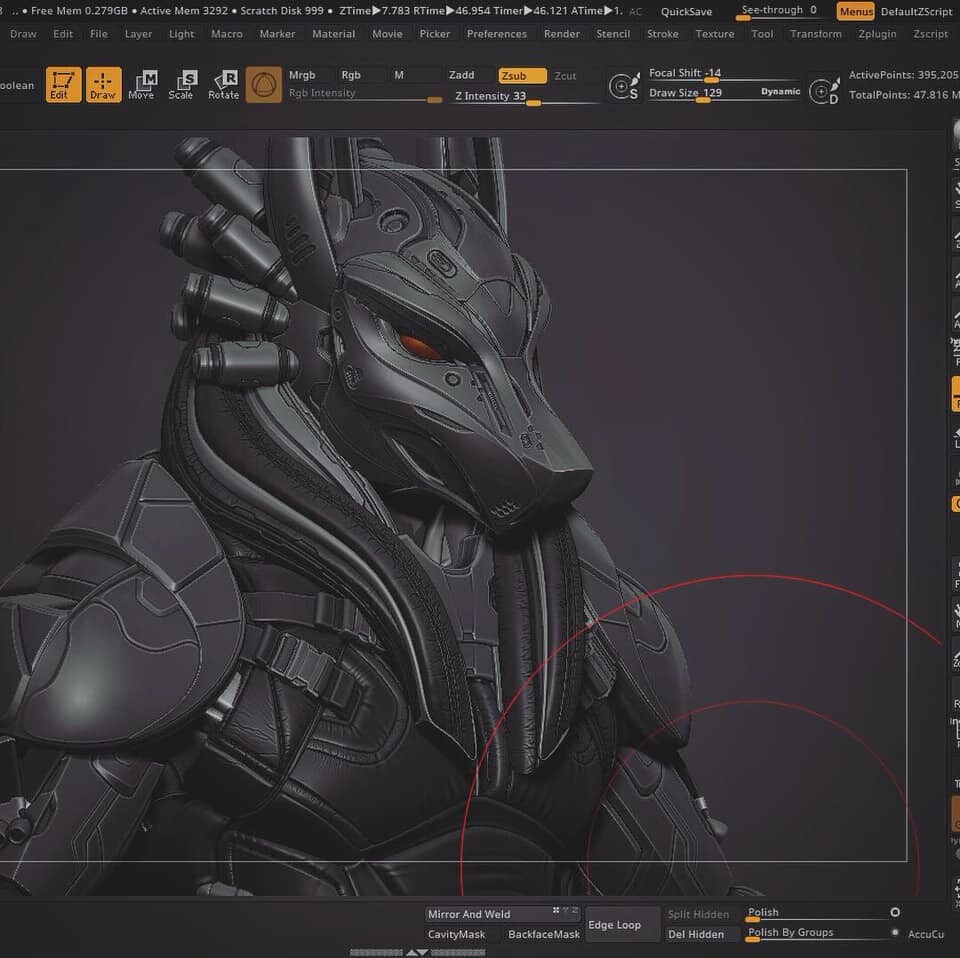Viewport: 960px width, 958px height.
Task: Adjust the Polish slider
Action: click(x=817, y=913)
